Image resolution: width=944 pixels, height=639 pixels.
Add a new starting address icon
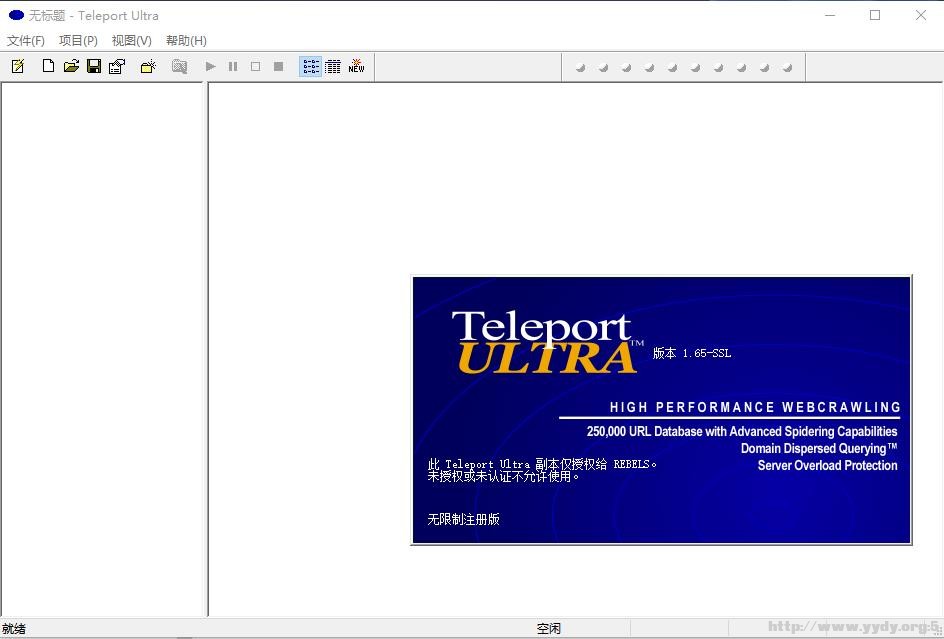pyautogui.click(x=148, y=66)
